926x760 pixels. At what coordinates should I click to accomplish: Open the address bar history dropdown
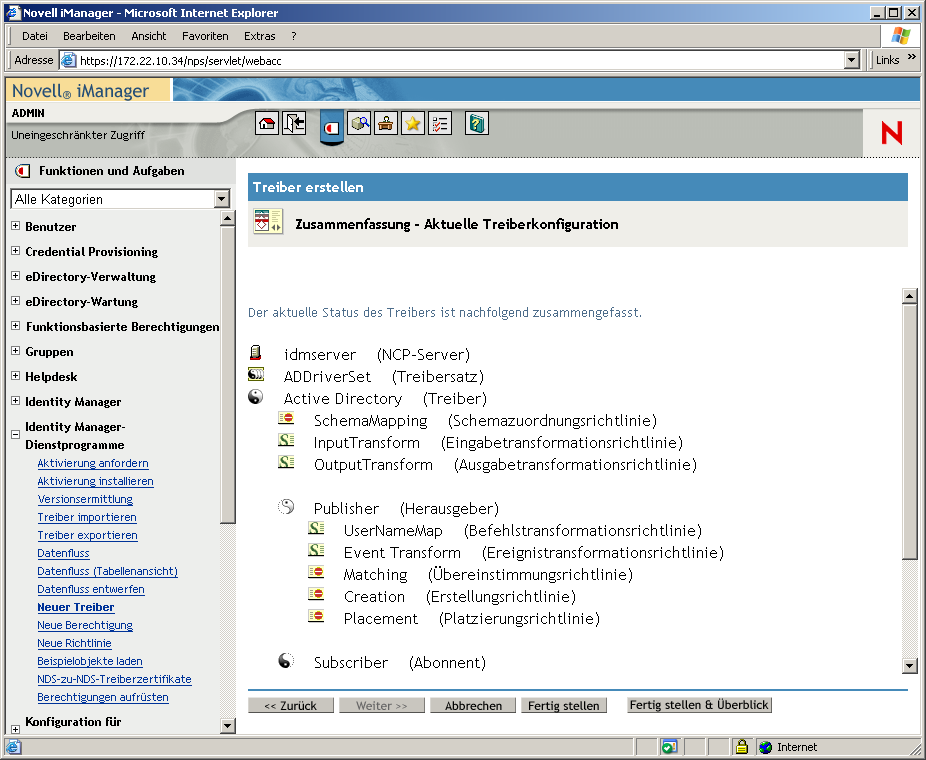tap(851, 58)
